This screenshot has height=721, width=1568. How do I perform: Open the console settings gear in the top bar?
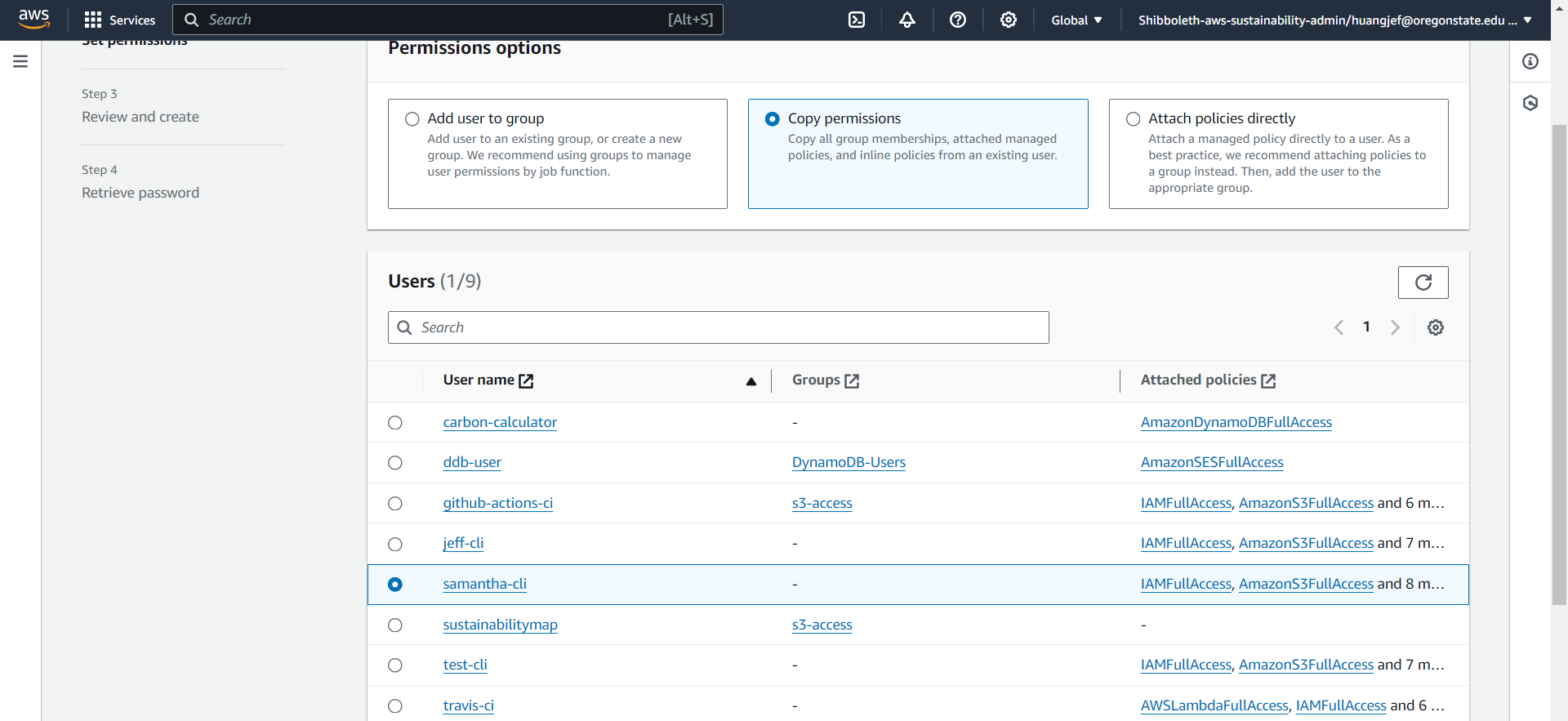1009,20
